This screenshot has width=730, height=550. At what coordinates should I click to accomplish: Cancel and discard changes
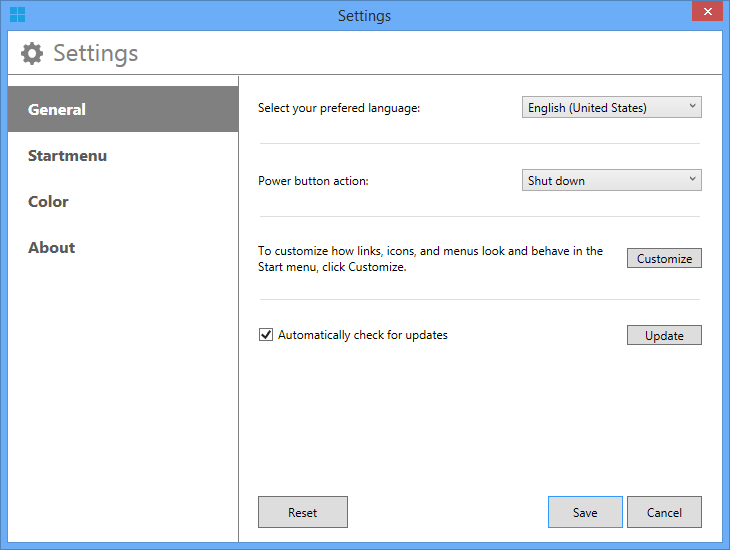pos(664,512)
